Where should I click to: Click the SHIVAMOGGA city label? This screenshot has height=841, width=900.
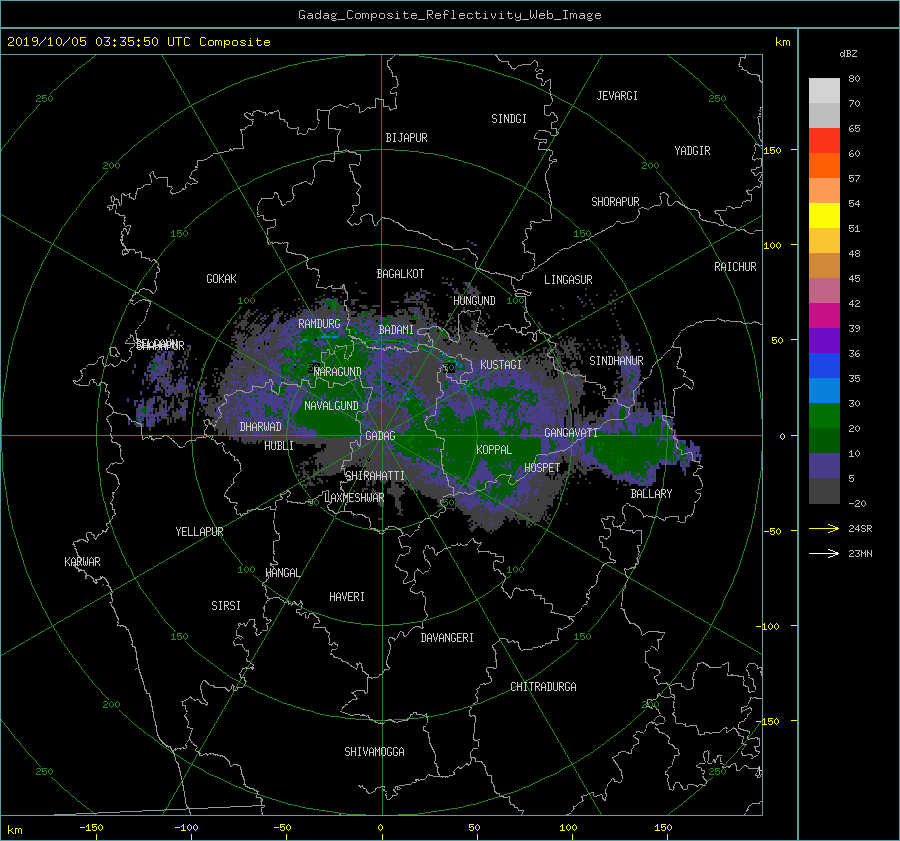click(x=374, y=752)
